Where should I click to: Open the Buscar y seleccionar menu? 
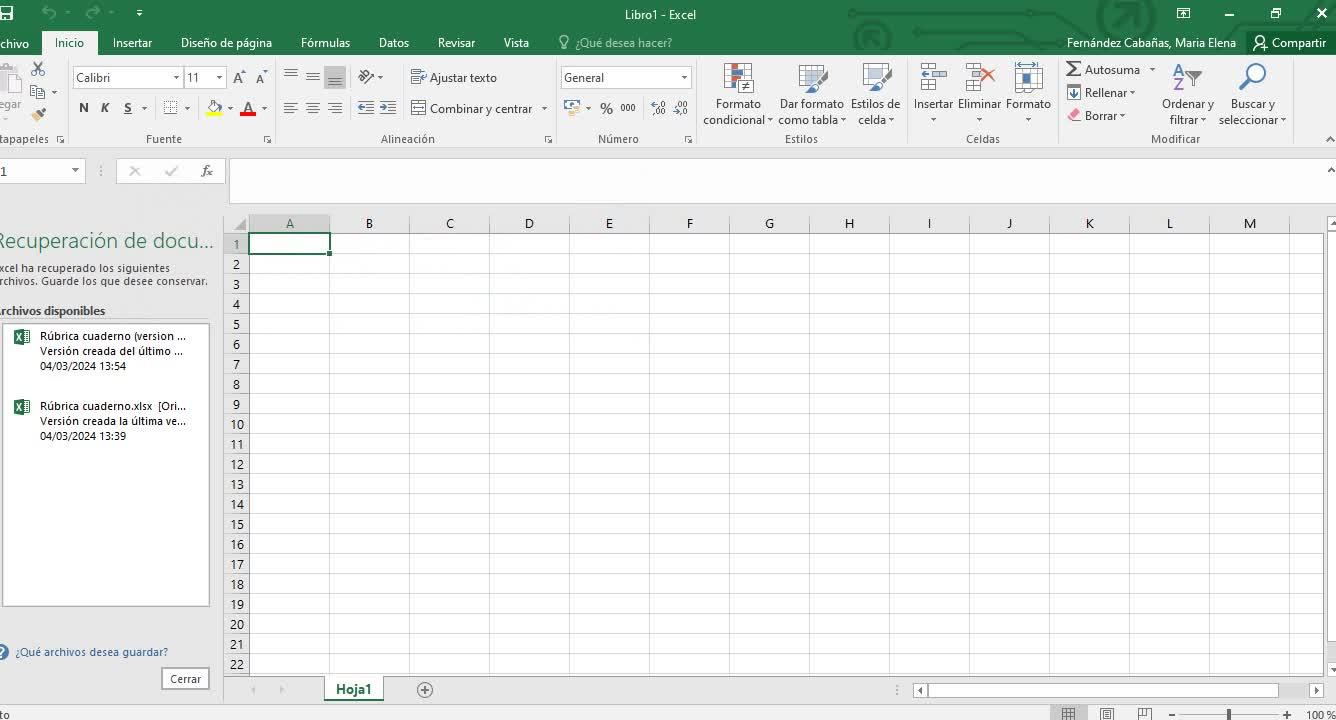pos(1252,95)
